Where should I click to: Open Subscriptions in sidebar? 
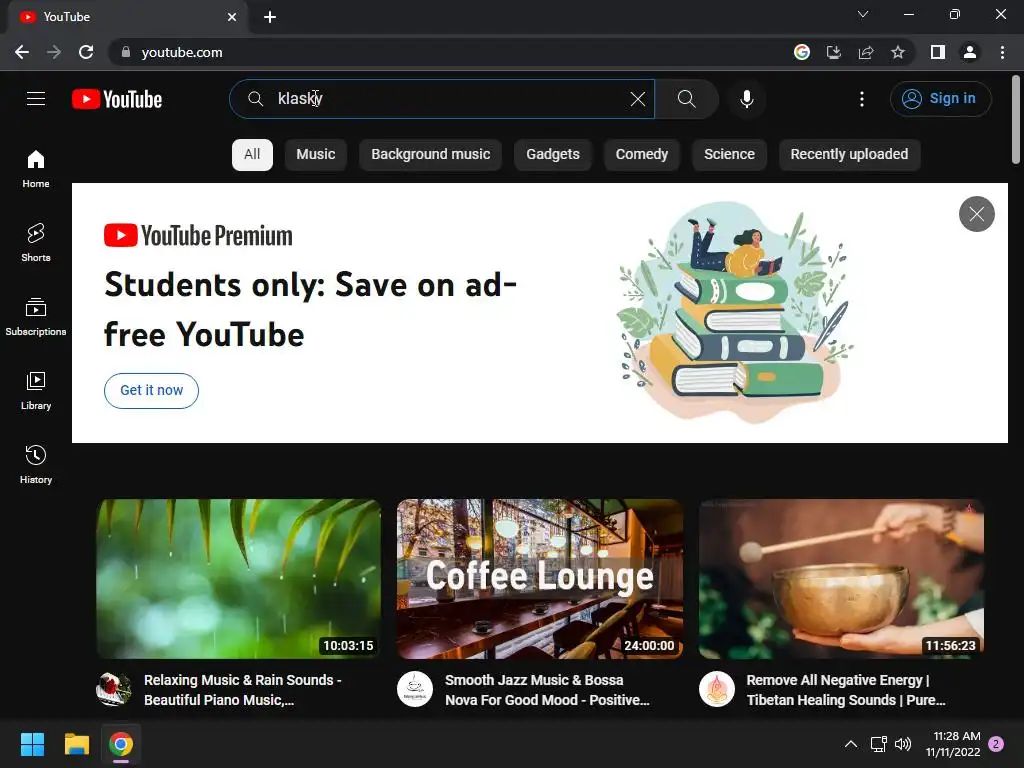click(36, 317)
